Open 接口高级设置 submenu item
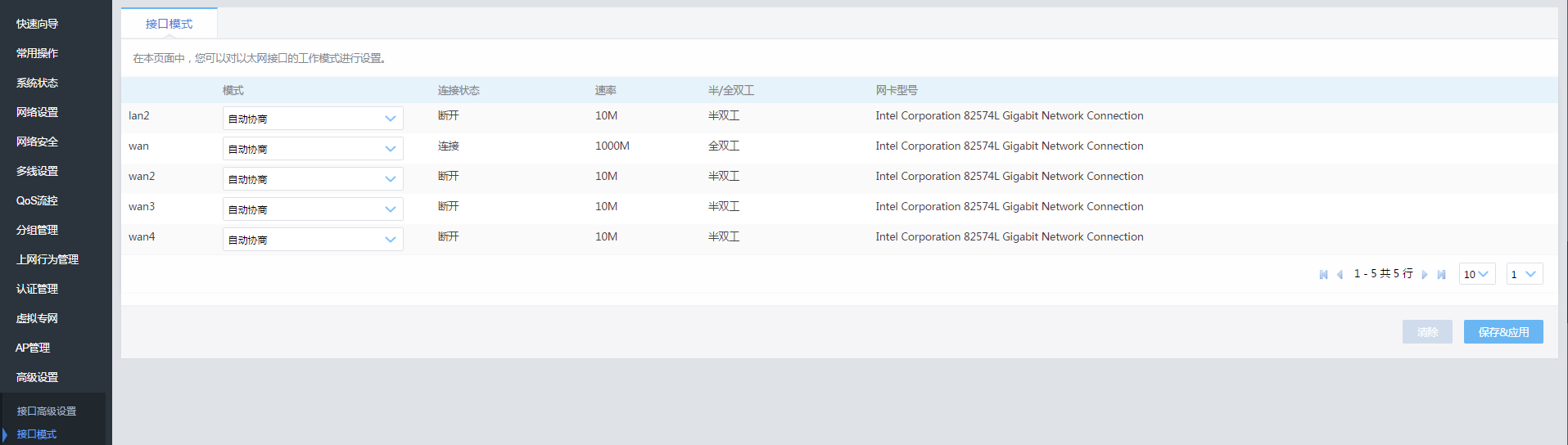1568x445 pixels. [47, 411]
